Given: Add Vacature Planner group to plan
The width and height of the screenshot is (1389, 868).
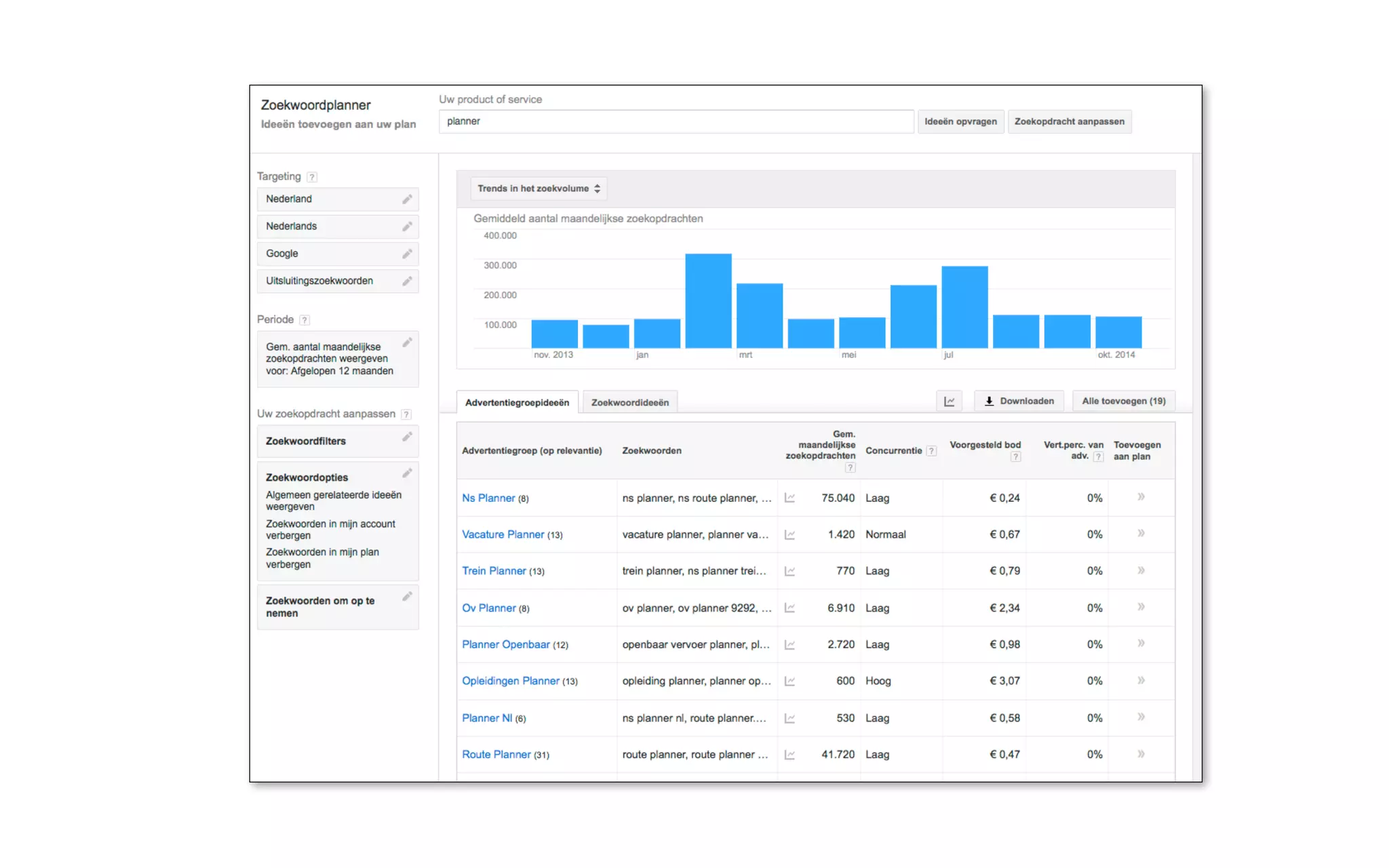Looking at the screenshot, I should click(x=1141, y=534).
